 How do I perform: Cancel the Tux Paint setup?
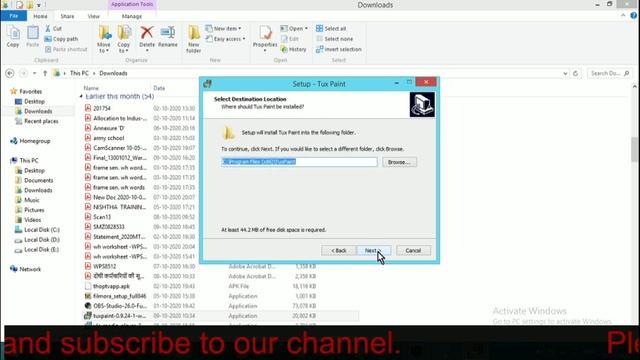click(x=413, y=250)
